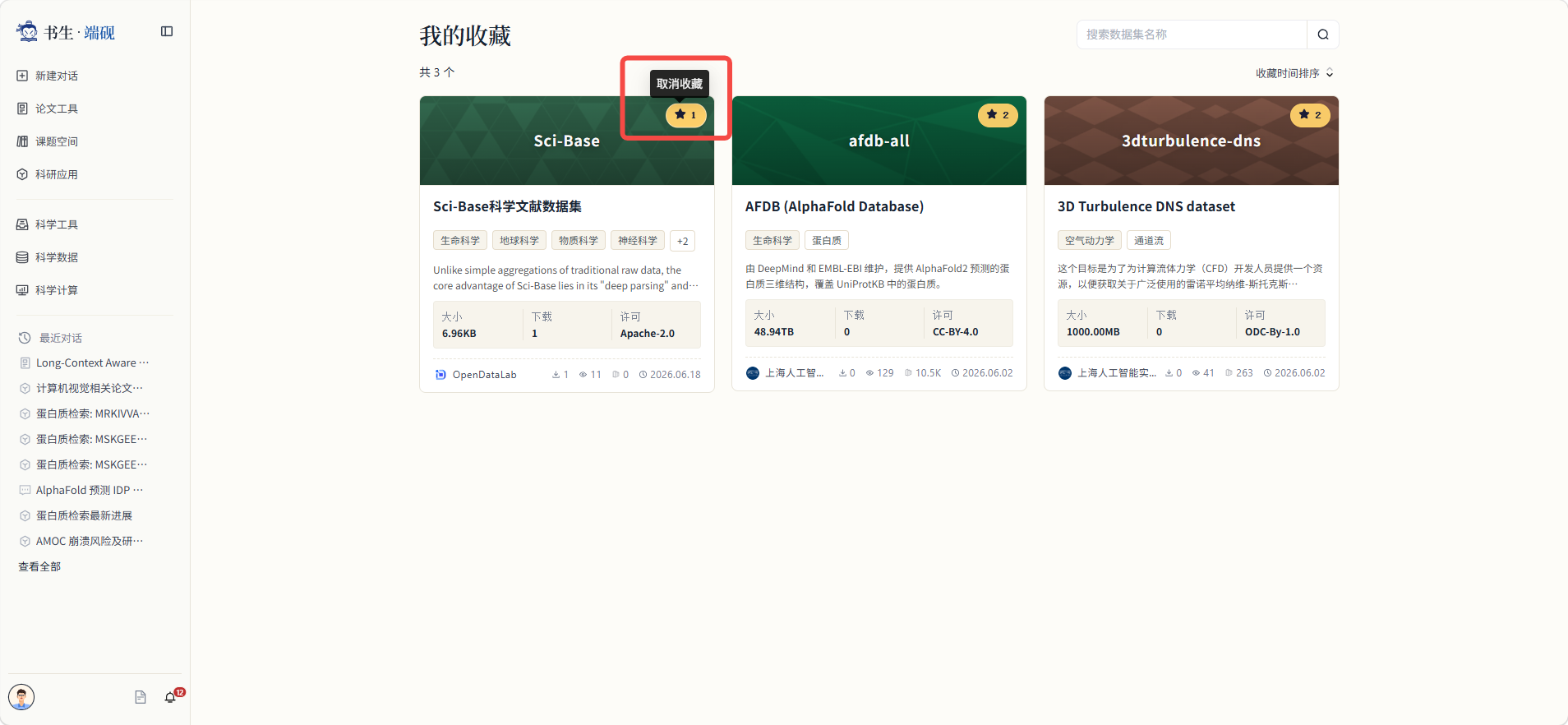Click the 书生·端砚 logo
Image resolution: width=1568 pixels, height=725 pixels.
66,32
